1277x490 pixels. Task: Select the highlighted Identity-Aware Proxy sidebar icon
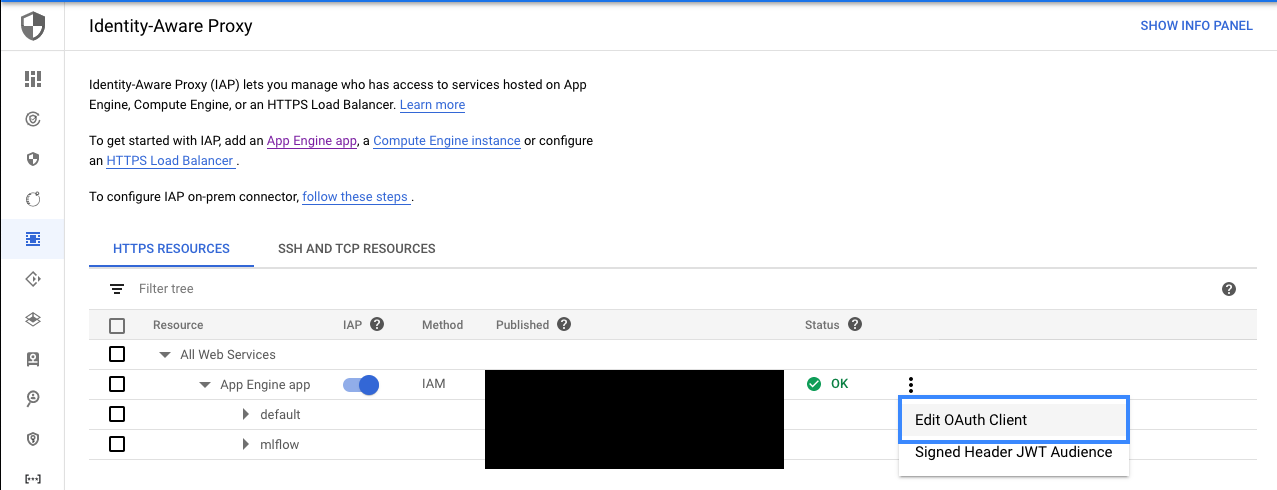pyautogui.click(x=33, y=239)
